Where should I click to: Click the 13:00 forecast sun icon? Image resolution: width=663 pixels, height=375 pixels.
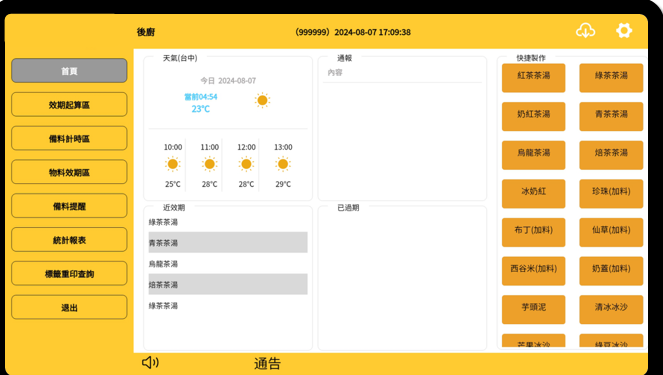(x=283, y=164)
